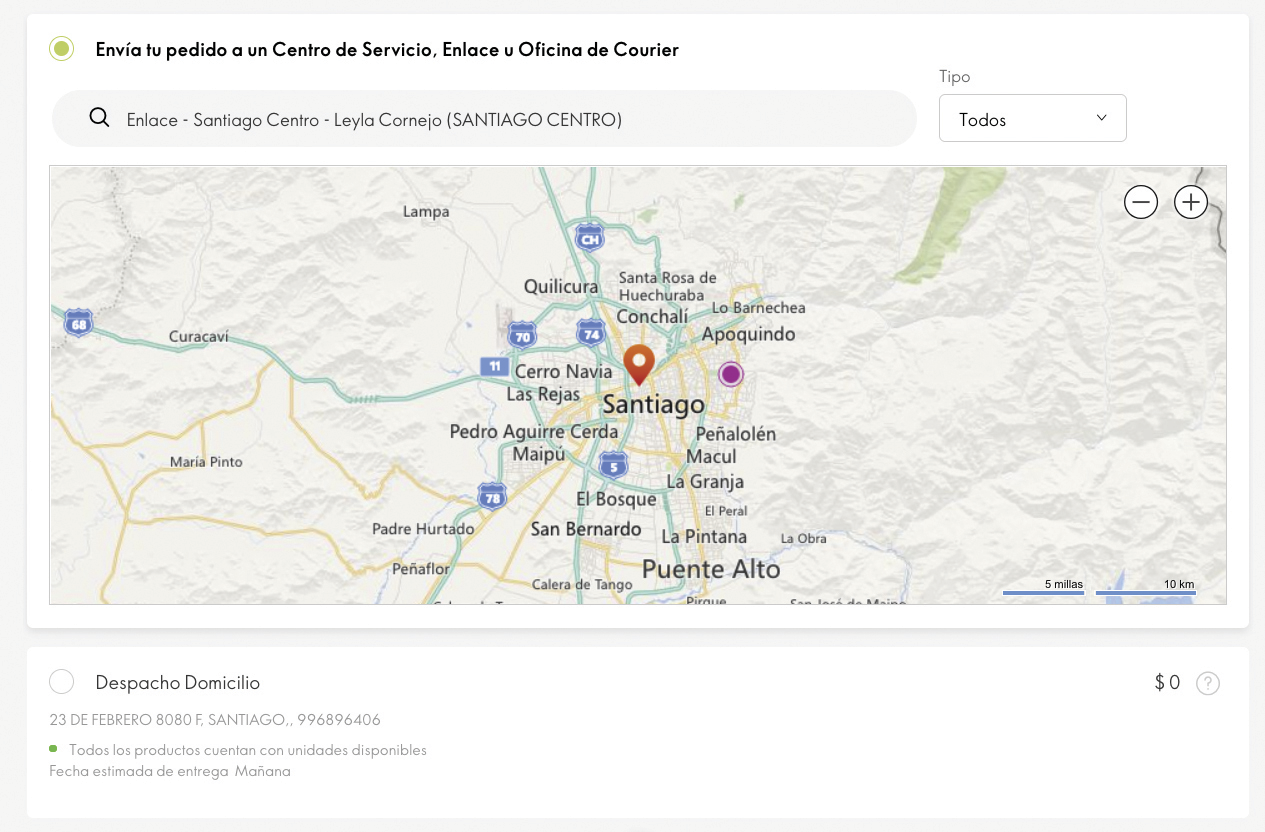
Task: Click the chevron arrow in Tipo dropdown
Action: tap(1101, 118)
